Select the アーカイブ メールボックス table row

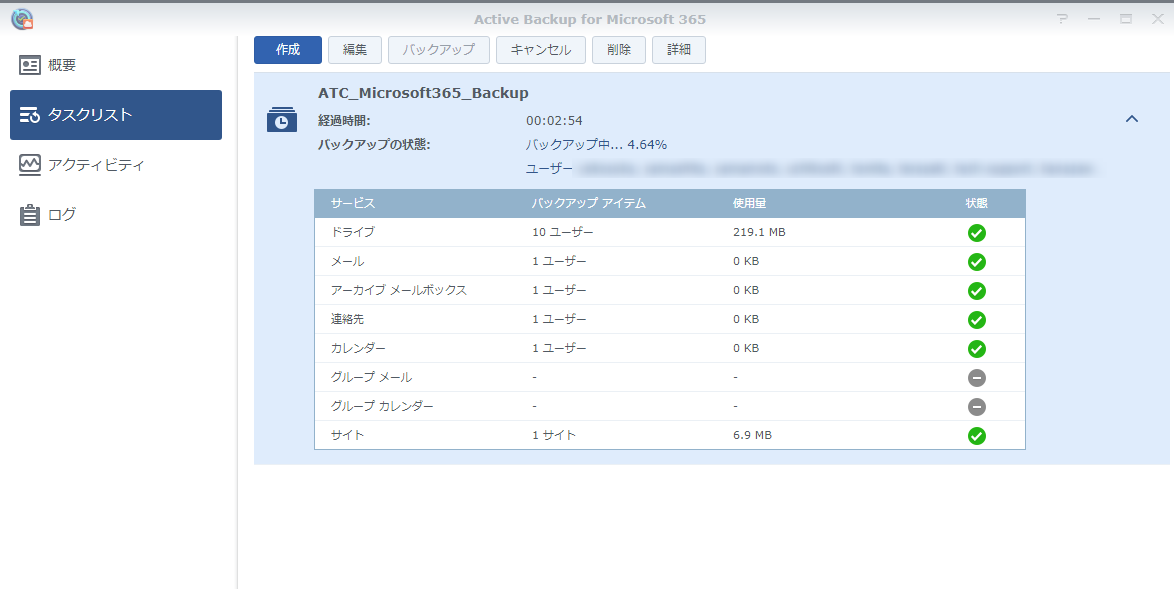tap(669, 291)
